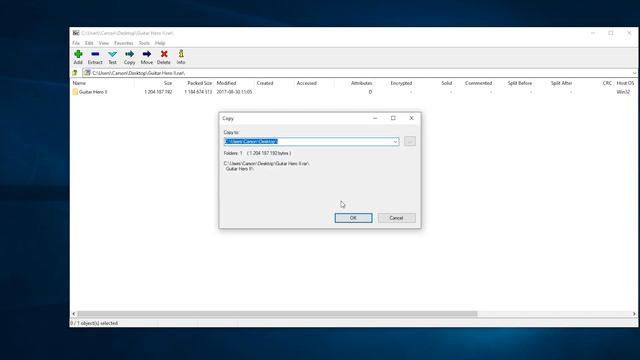The height and width of the screenshot is (360, 640).
Task: Click the up-folder icon beside address bar
Action: click(75, 73)
